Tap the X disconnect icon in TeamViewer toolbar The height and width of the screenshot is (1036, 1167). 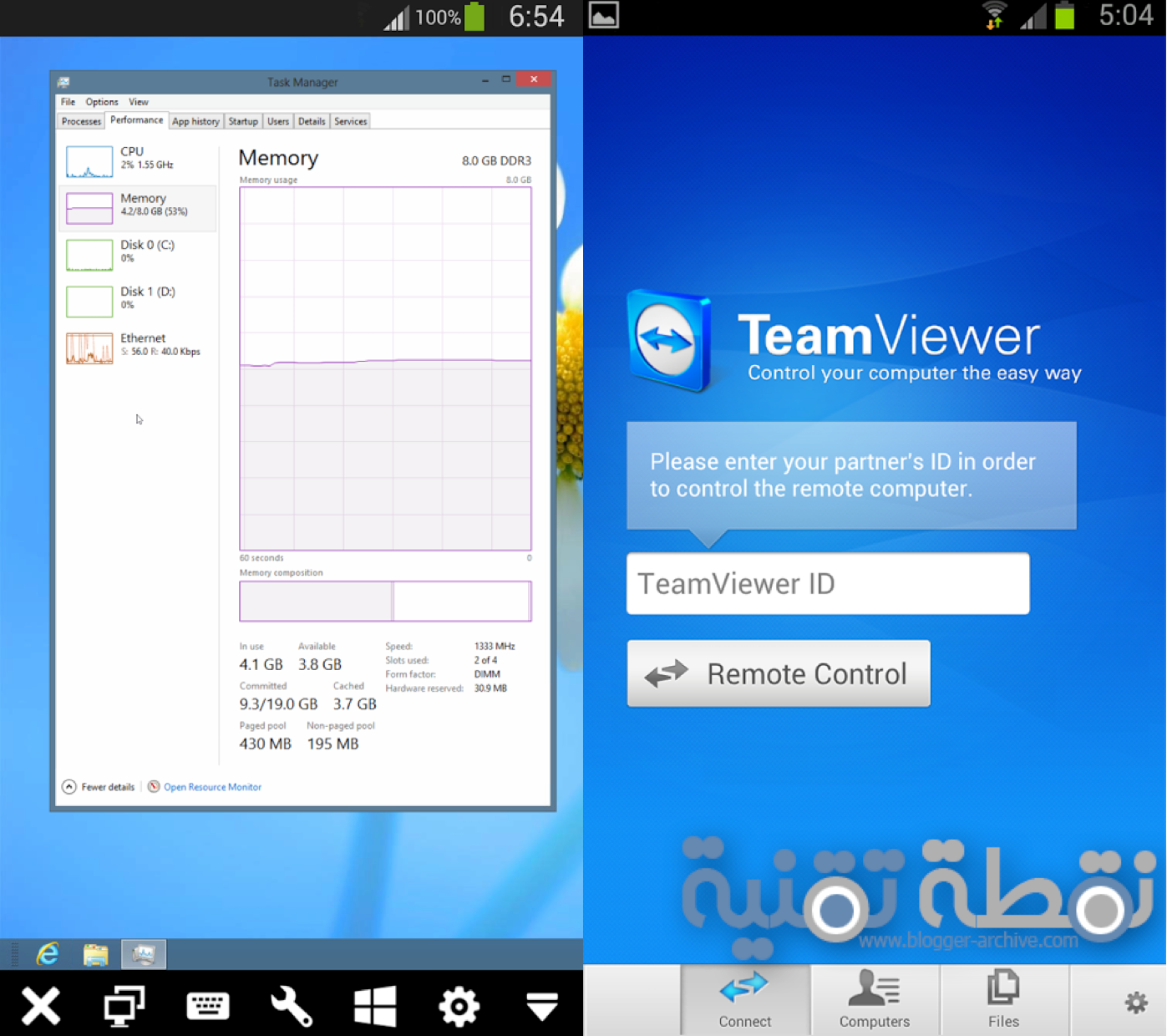(41, 1005)
